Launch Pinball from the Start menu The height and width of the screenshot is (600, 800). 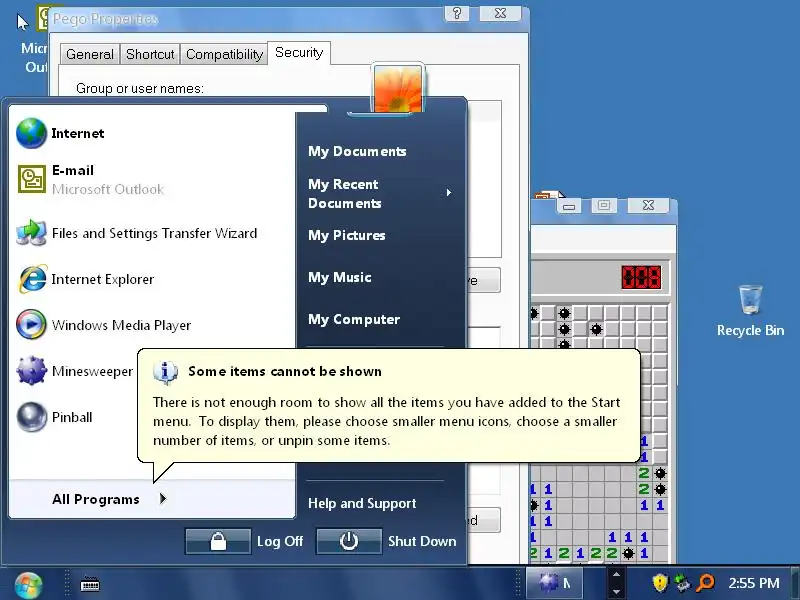[x=55, y=417]
